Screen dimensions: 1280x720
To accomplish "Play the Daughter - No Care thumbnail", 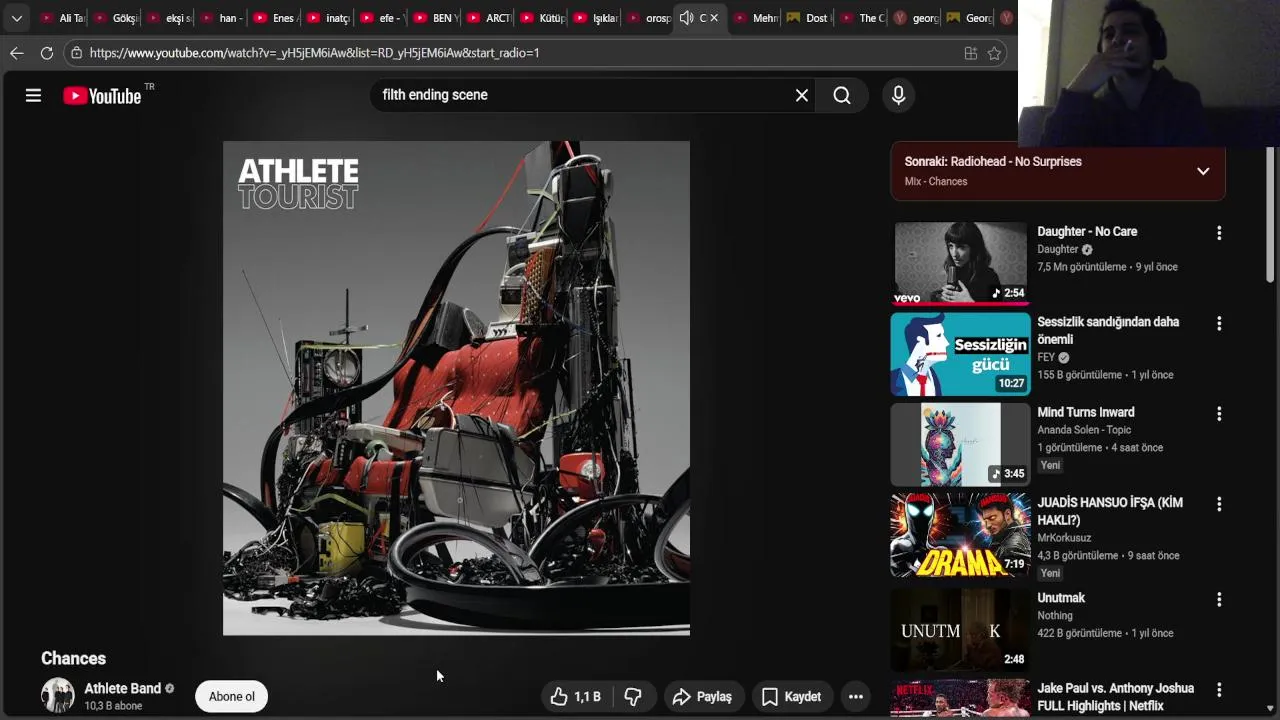I will [x=960, y=263].
